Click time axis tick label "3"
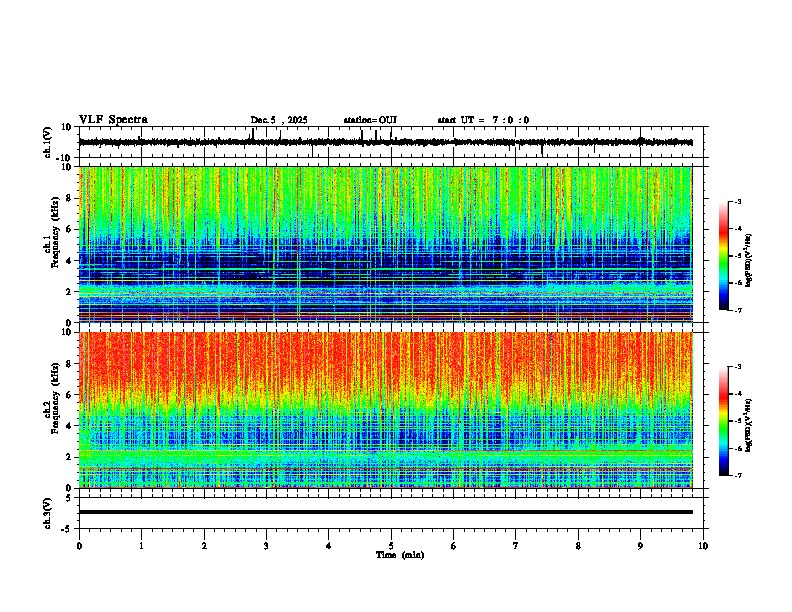 pos(266,546)
